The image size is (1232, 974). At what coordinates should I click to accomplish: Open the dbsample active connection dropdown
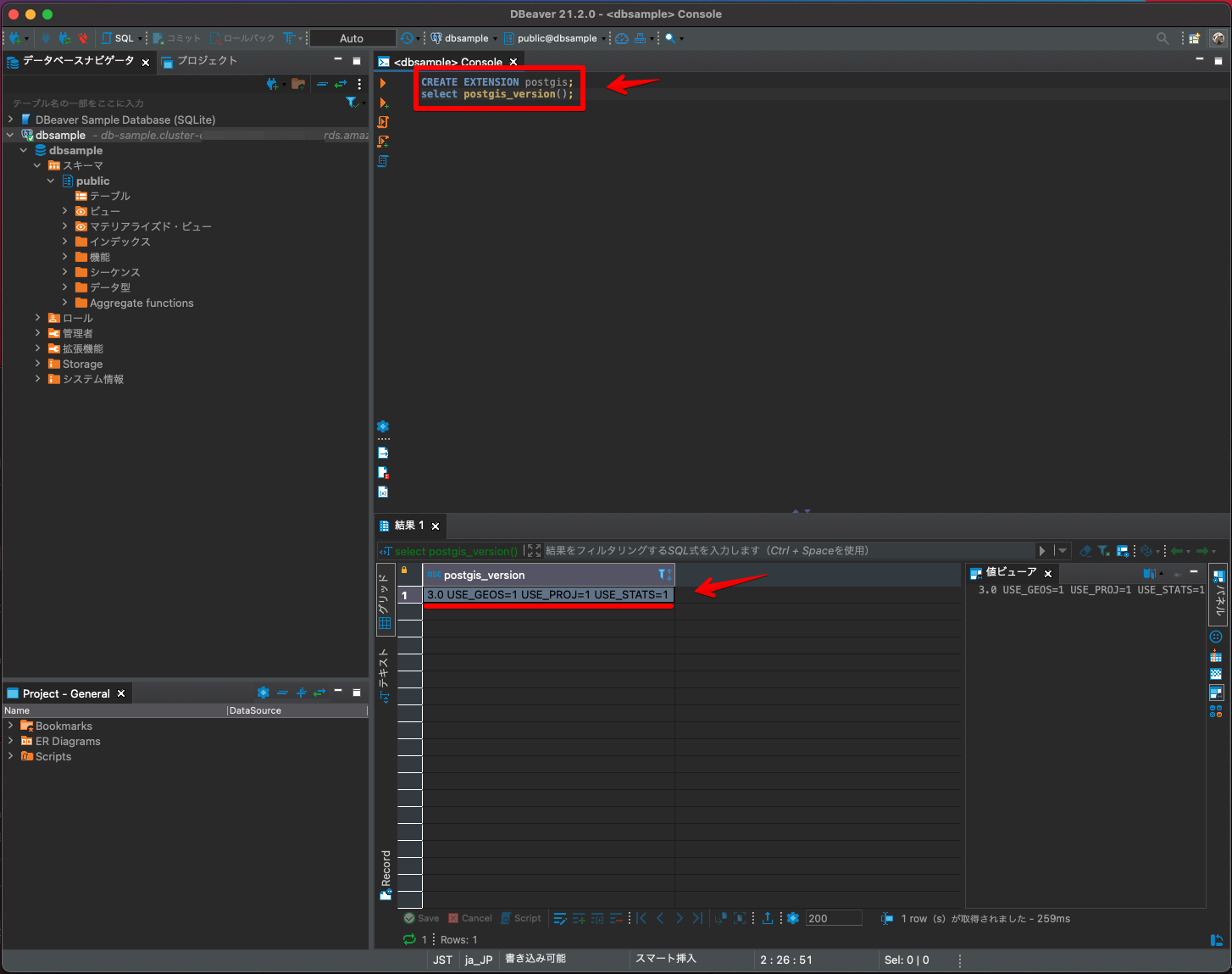[462, 38]
